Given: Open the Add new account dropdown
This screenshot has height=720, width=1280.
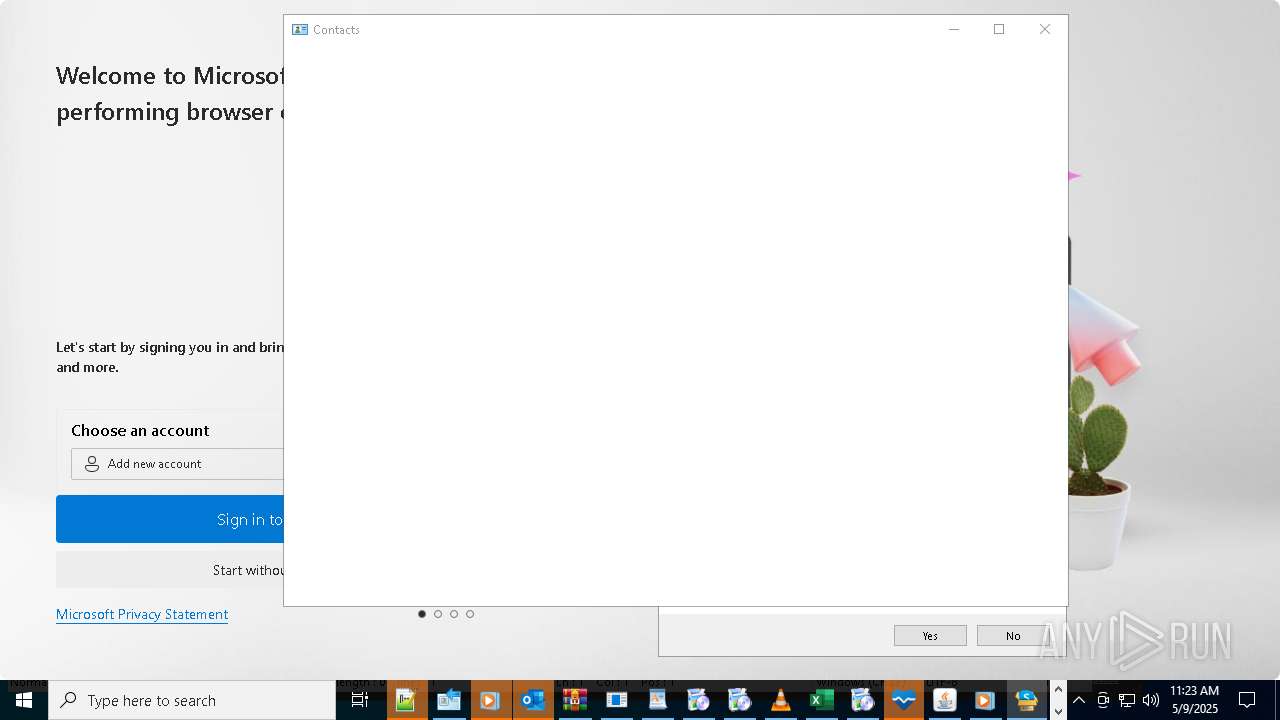Looking at the screenshot, I should pos(178,464).
